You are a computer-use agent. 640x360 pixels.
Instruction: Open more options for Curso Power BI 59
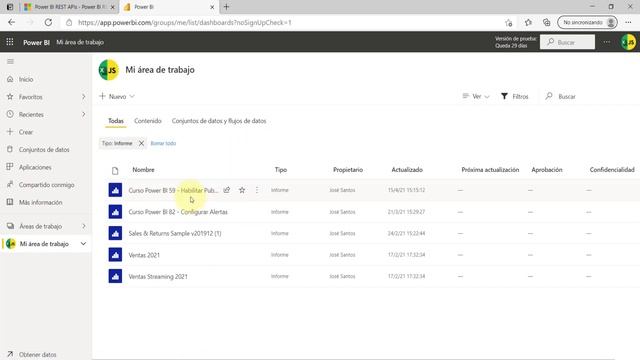point(257,190)
